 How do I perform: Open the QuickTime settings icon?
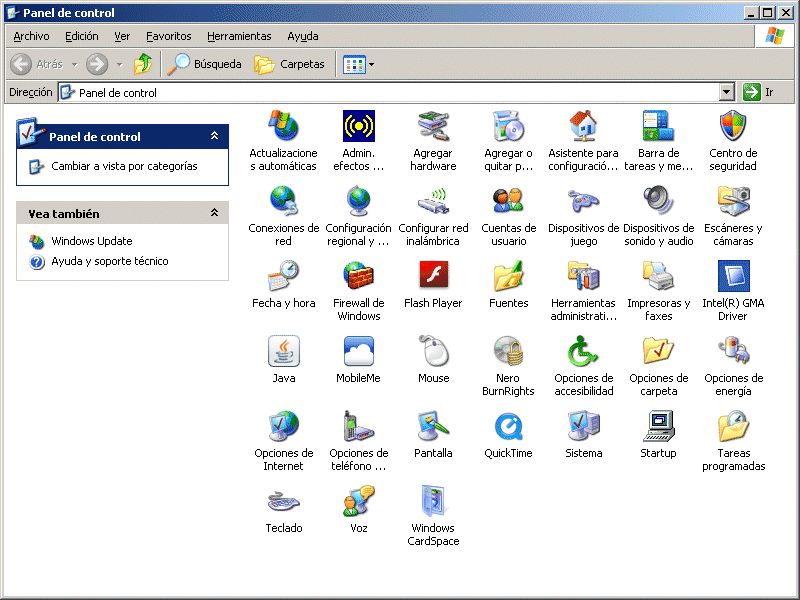point(508,426)
